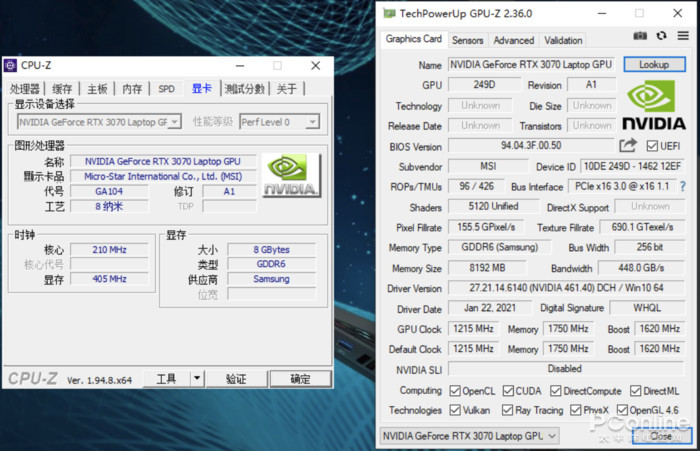Click the 5120 Unified shaders value
Image resolution: width=700 pixels, height=451 pixels.
(x=493, y=206)
